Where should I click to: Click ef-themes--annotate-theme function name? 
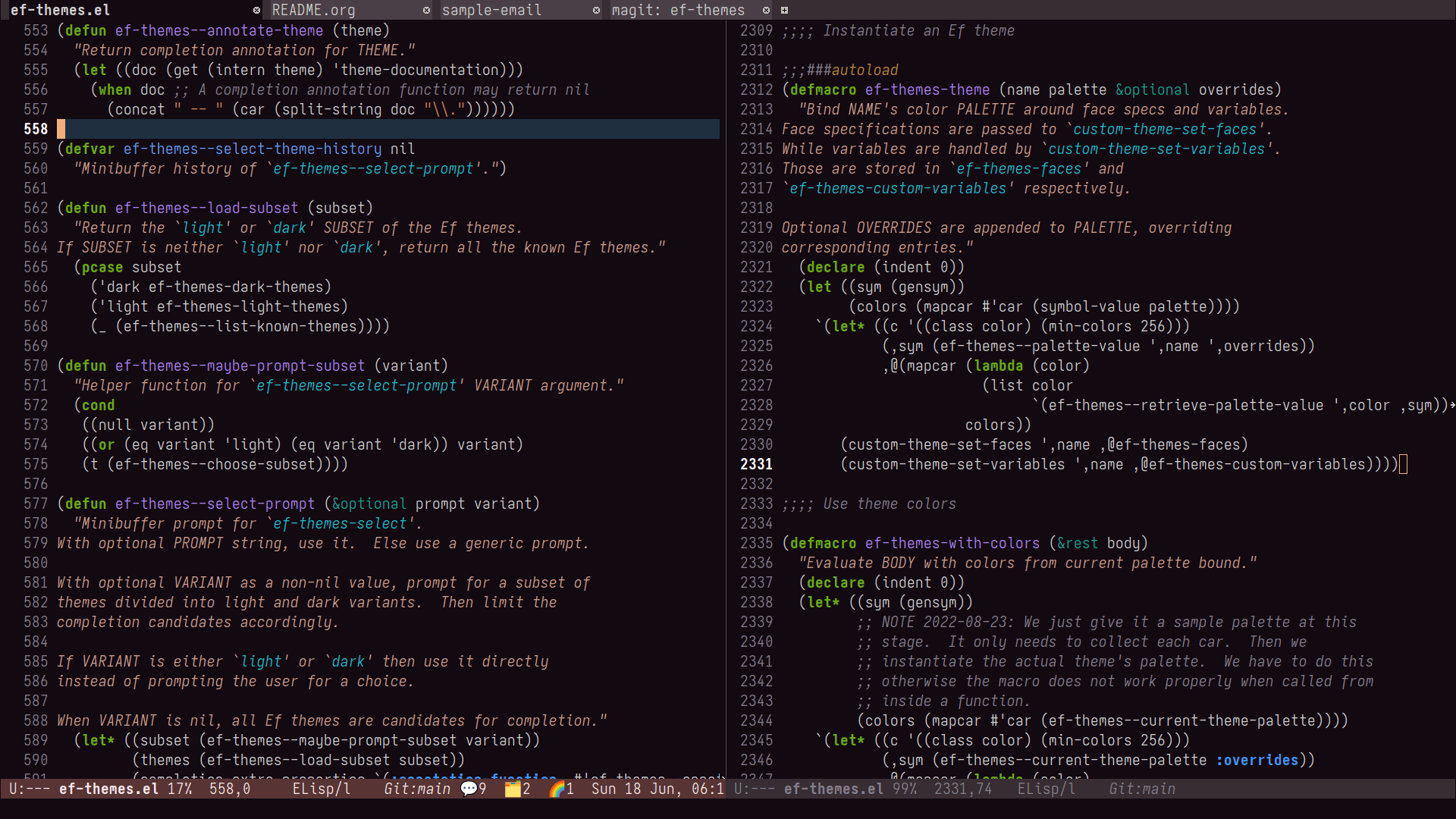(219, 30)
